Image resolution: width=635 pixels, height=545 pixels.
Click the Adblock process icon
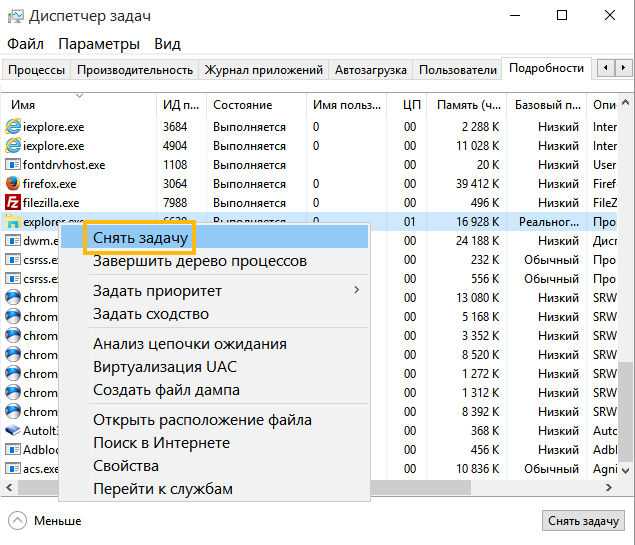point(13,449)
